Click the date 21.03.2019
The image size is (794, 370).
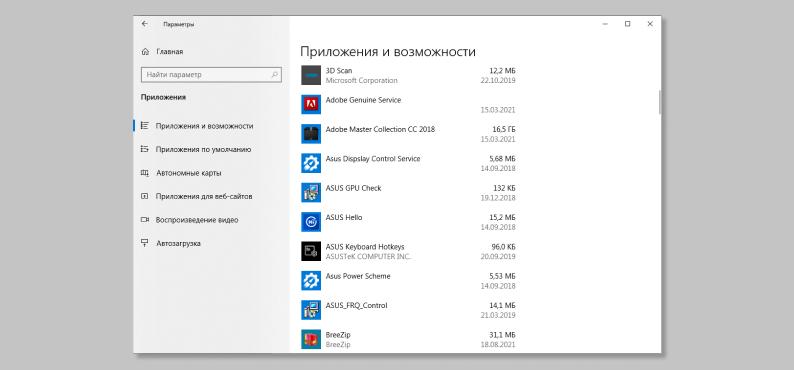[x=498, y=315]
